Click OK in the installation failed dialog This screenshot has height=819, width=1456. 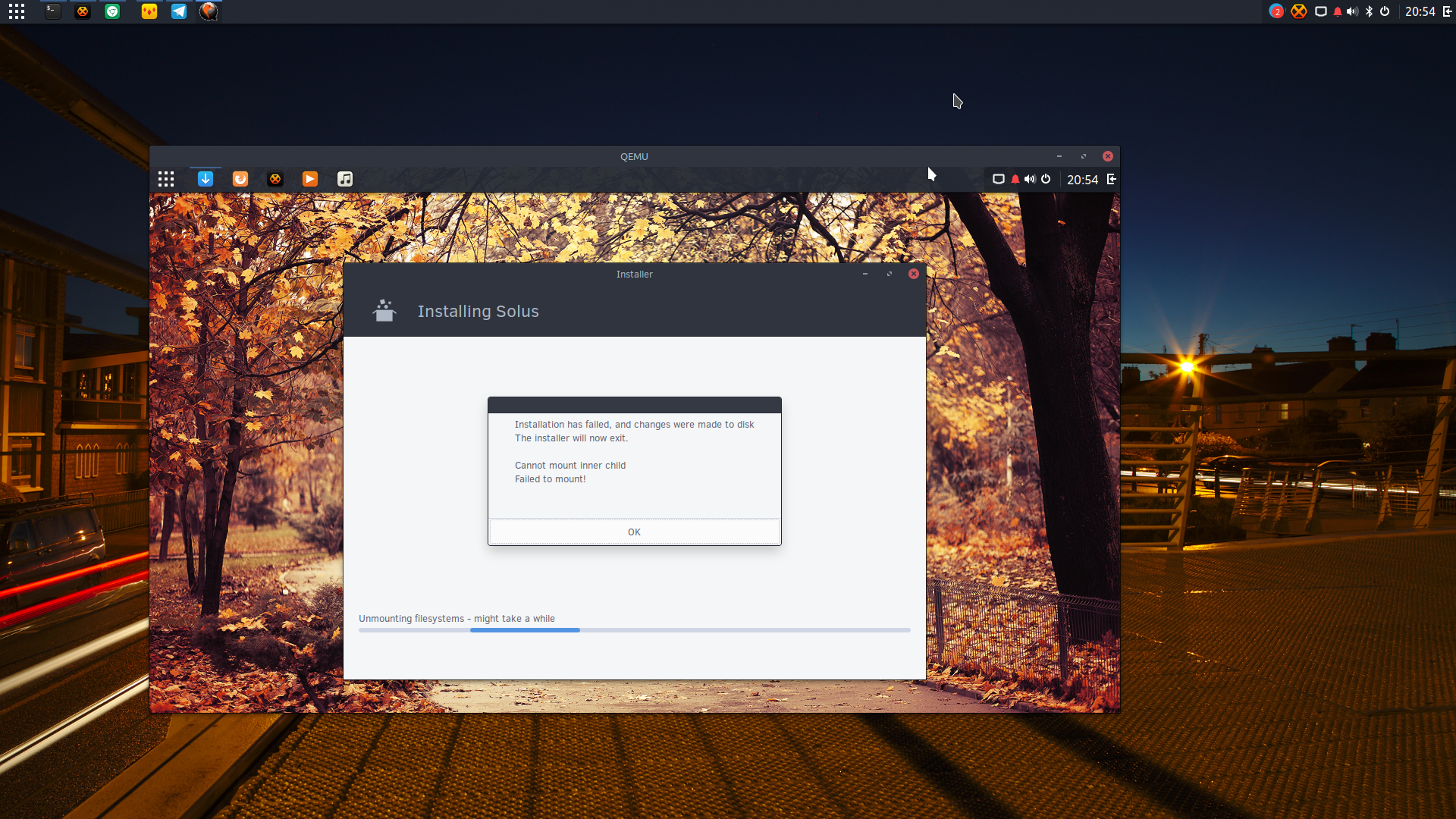(635, 532)
